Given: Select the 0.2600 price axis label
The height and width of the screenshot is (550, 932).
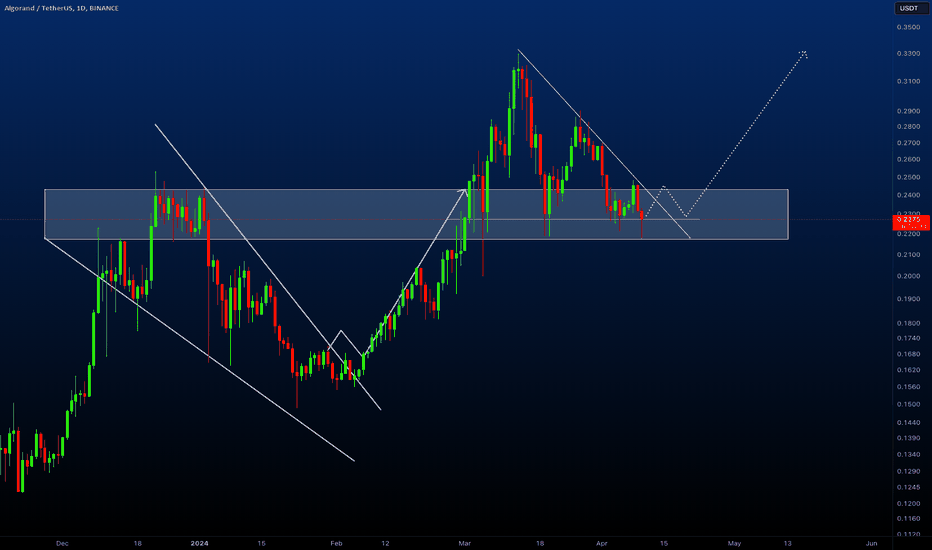Looking at the screenshot, I should pos(908,159).
